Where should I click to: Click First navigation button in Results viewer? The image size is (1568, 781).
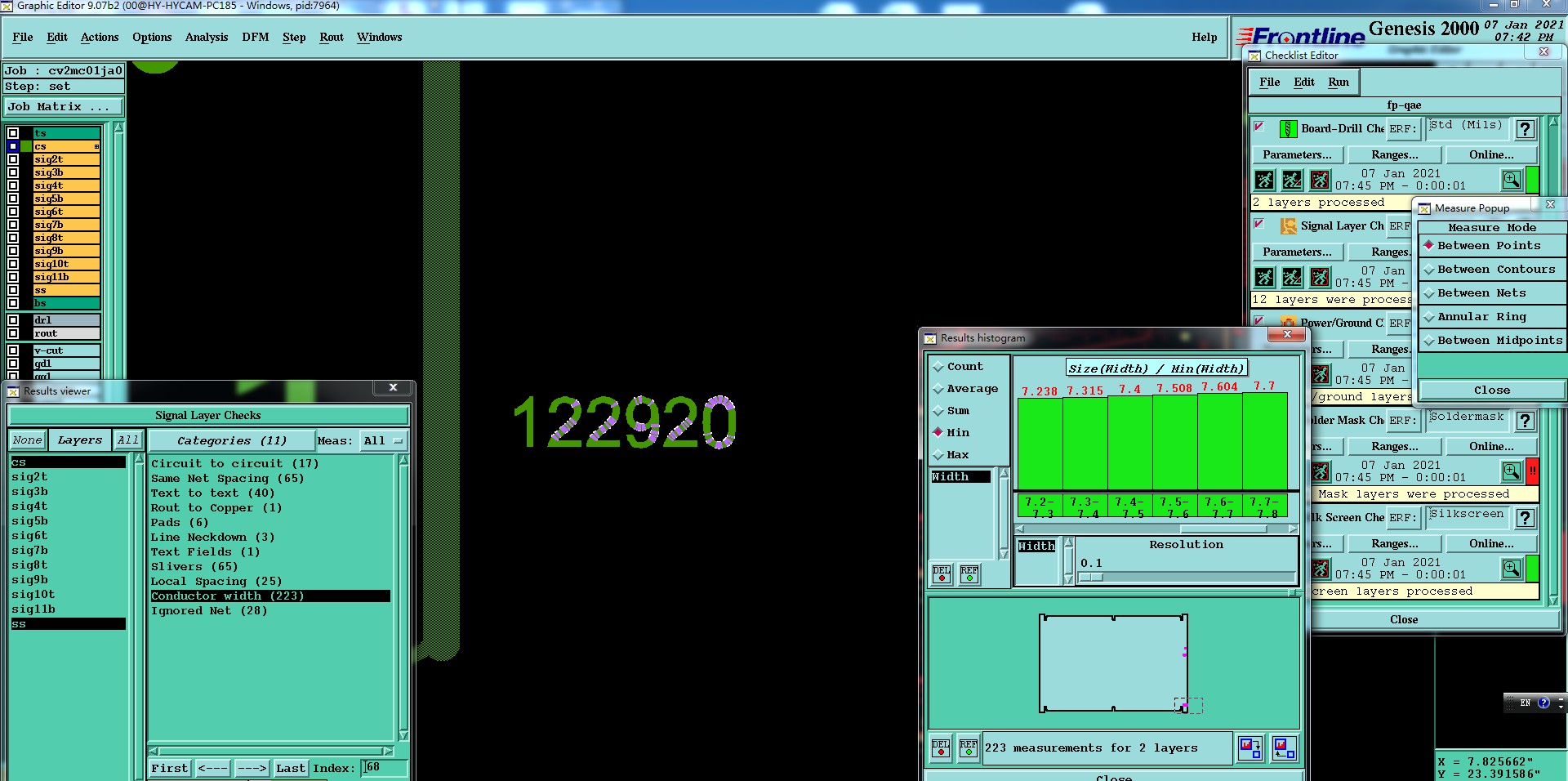click(x=170, y=769)
